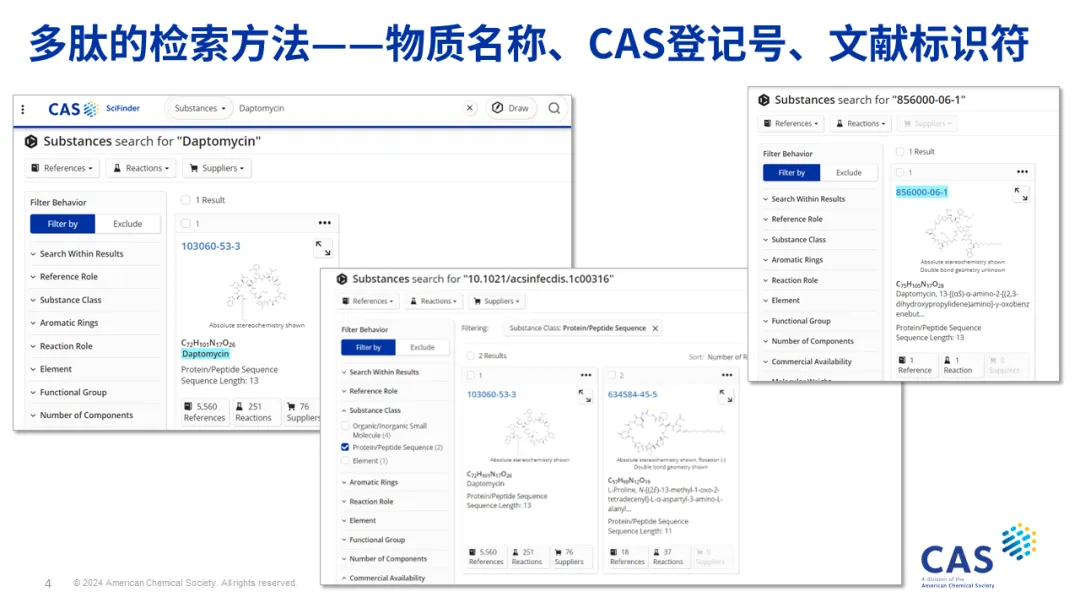Open the highlighted 856000-06-1 substance link
Viewport: 1080px width, 608px height.
[x=922, y=192]
